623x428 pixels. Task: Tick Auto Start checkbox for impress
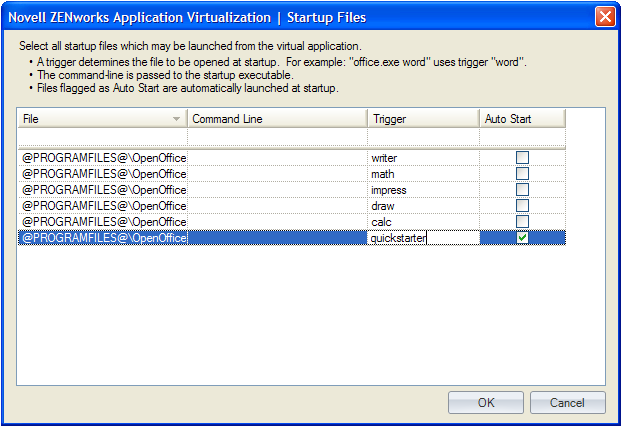(522, 190)
